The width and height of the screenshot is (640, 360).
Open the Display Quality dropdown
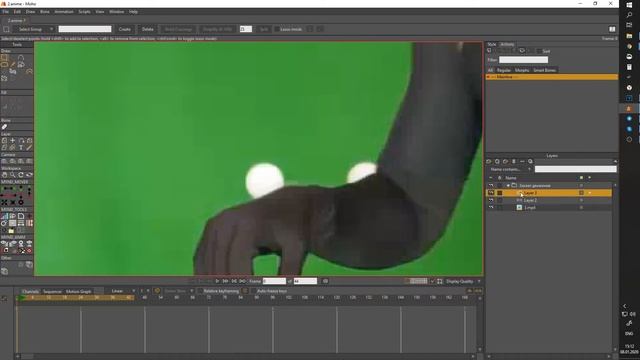tap(463, 281)
